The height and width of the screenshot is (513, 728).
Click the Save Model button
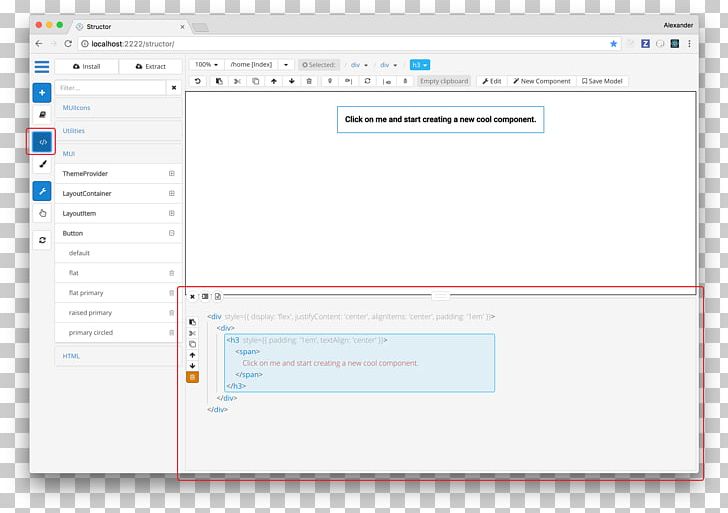click(x=602, y=81)
